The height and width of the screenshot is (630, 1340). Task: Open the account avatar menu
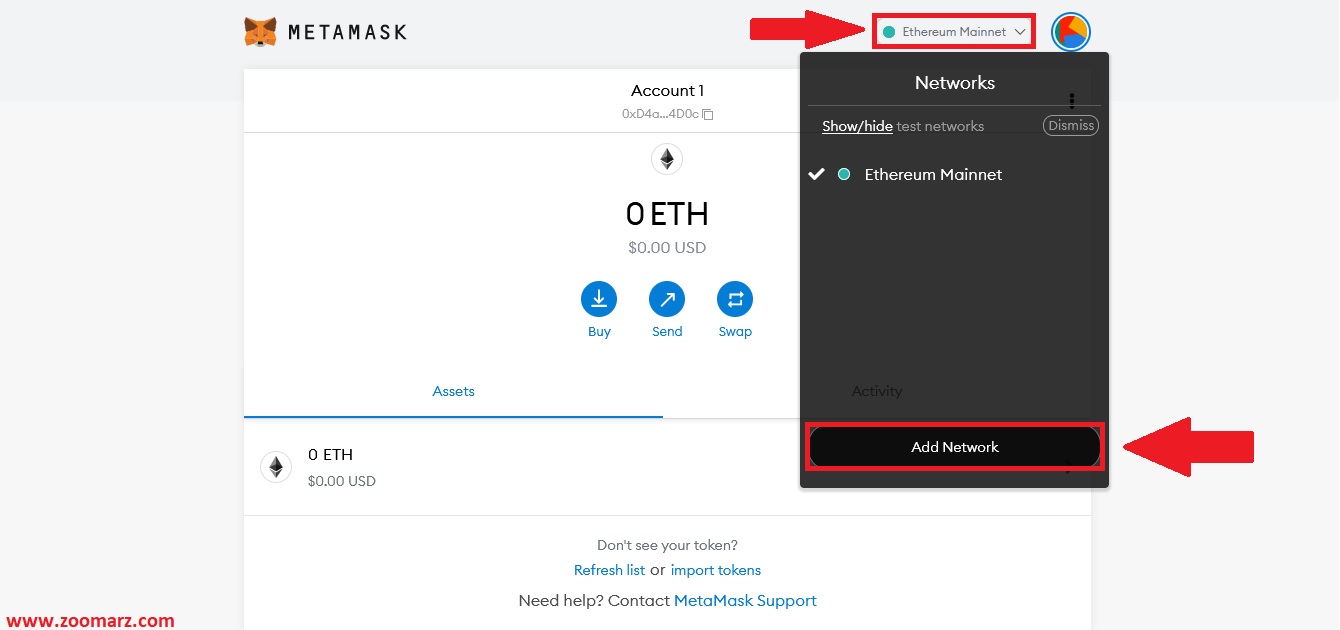tap(1070, 32)
